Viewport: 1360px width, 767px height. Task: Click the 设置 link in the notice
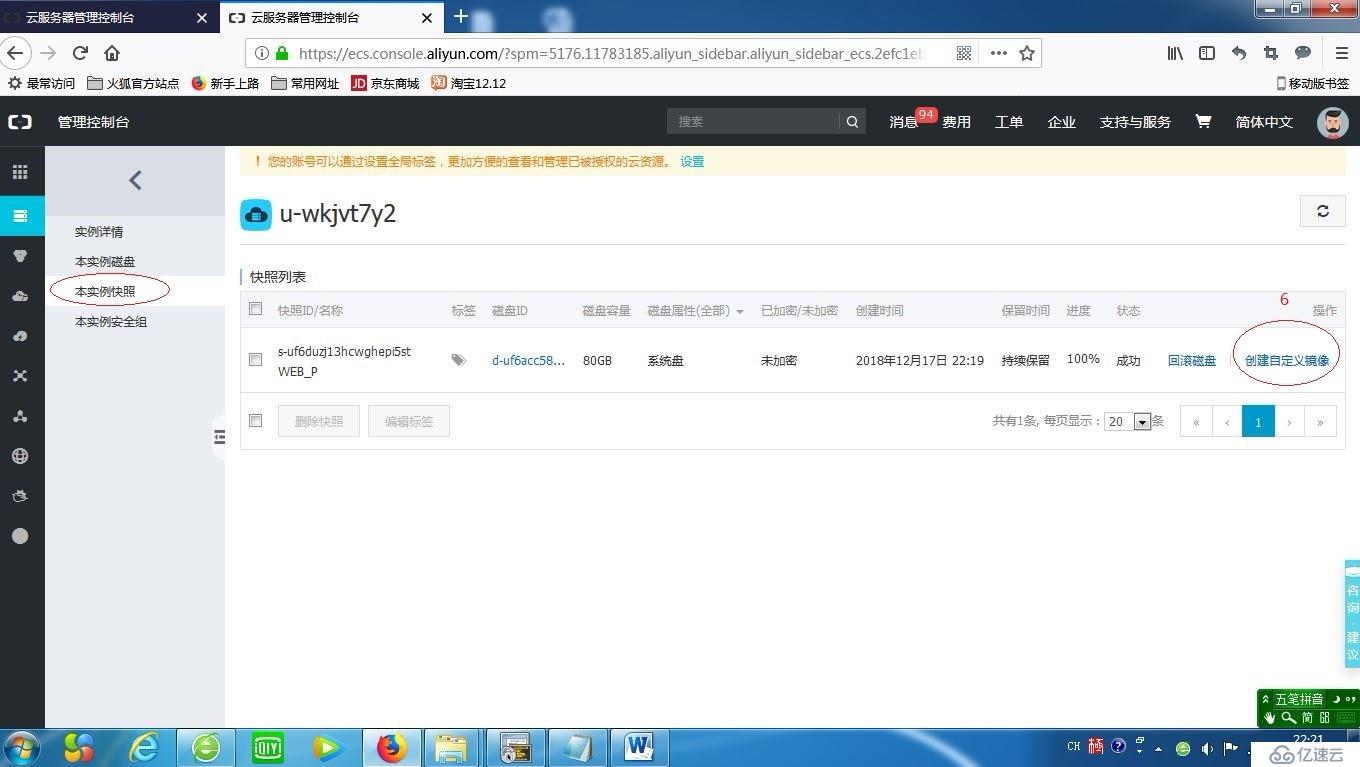(692, 161)
